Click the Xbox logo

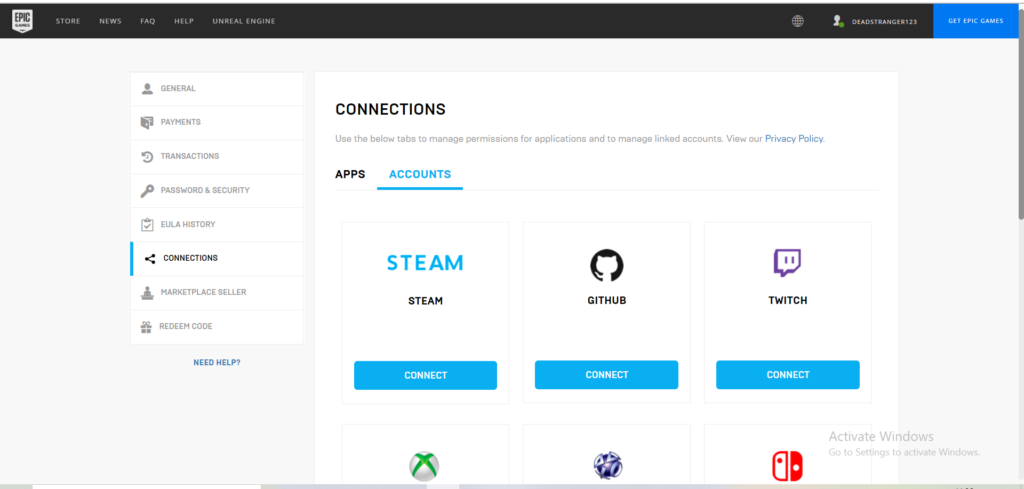[x=424, y=466]
